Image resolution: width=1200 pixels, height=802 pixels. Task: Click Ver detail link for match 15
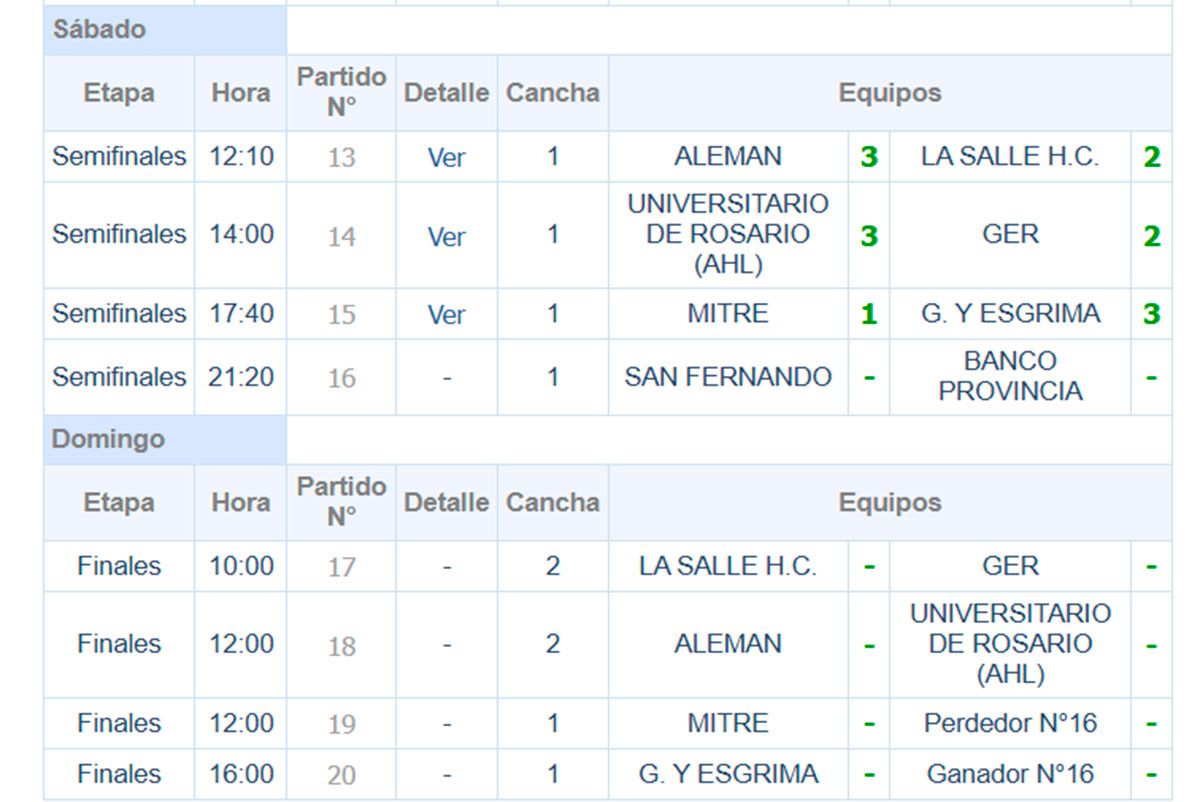tap(446, 314)
